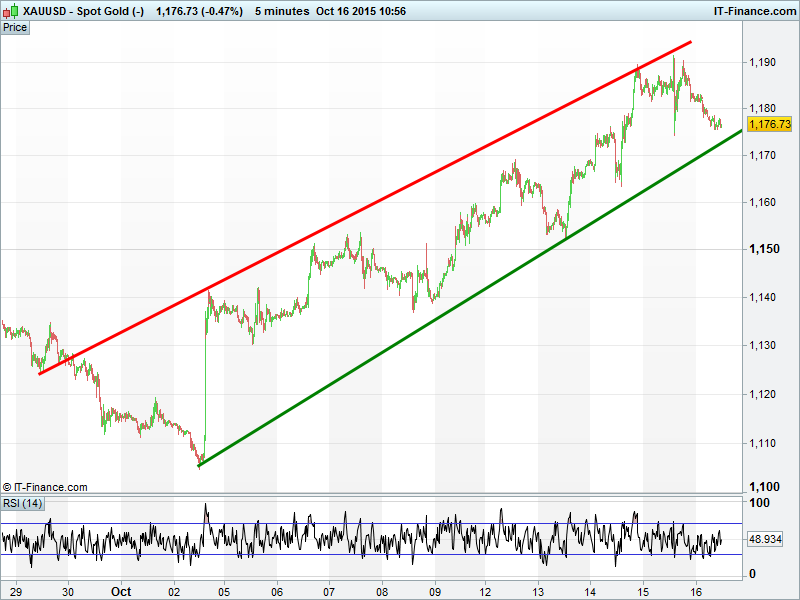Click the RSI scale 100 label
This screenshot has width=800, height=600.
pyautogui.click(x=759, y=503)
